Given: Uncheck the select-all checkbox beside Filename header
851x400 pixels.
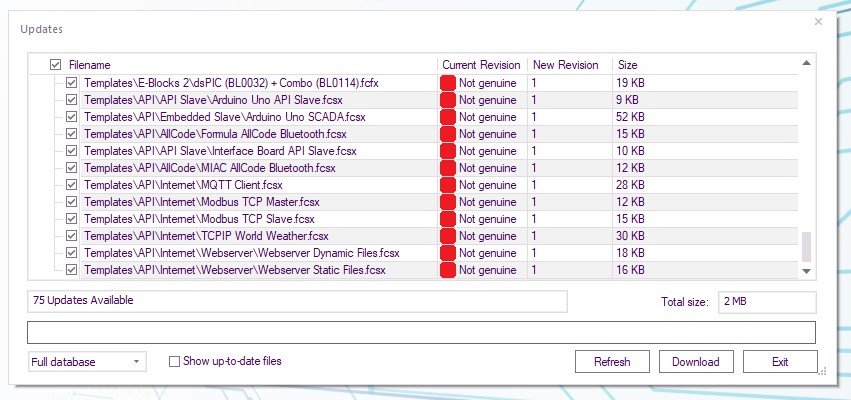Looking at the screenshot, I should [x=56, y=64].
